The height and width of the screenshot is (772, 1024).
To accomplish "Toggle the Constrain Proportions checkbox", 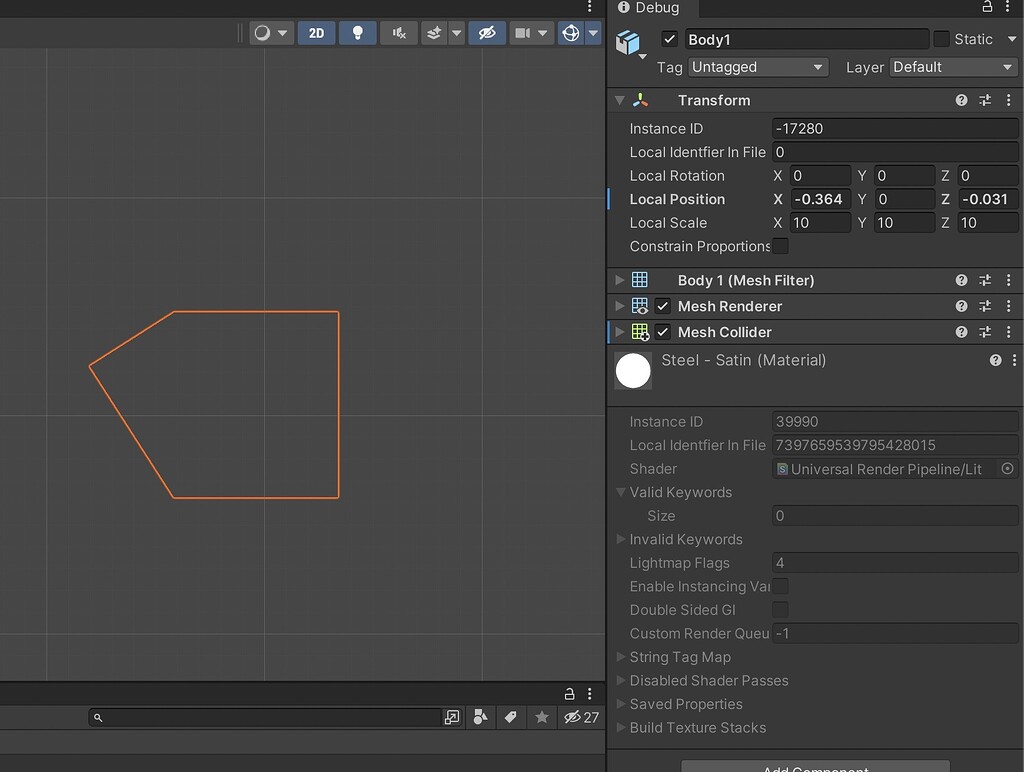I will pyautogui.click(x=780, y=246).
